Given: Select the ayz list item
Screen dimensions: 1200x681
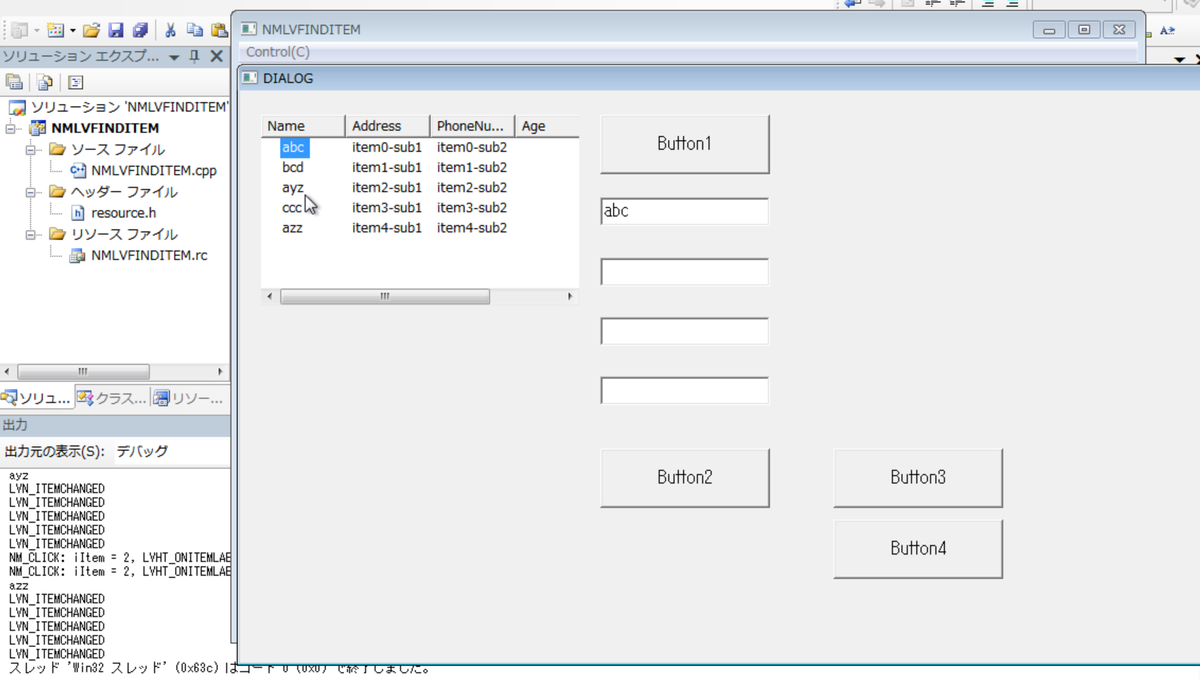Looking at the screenshot, I should point(293,187).
